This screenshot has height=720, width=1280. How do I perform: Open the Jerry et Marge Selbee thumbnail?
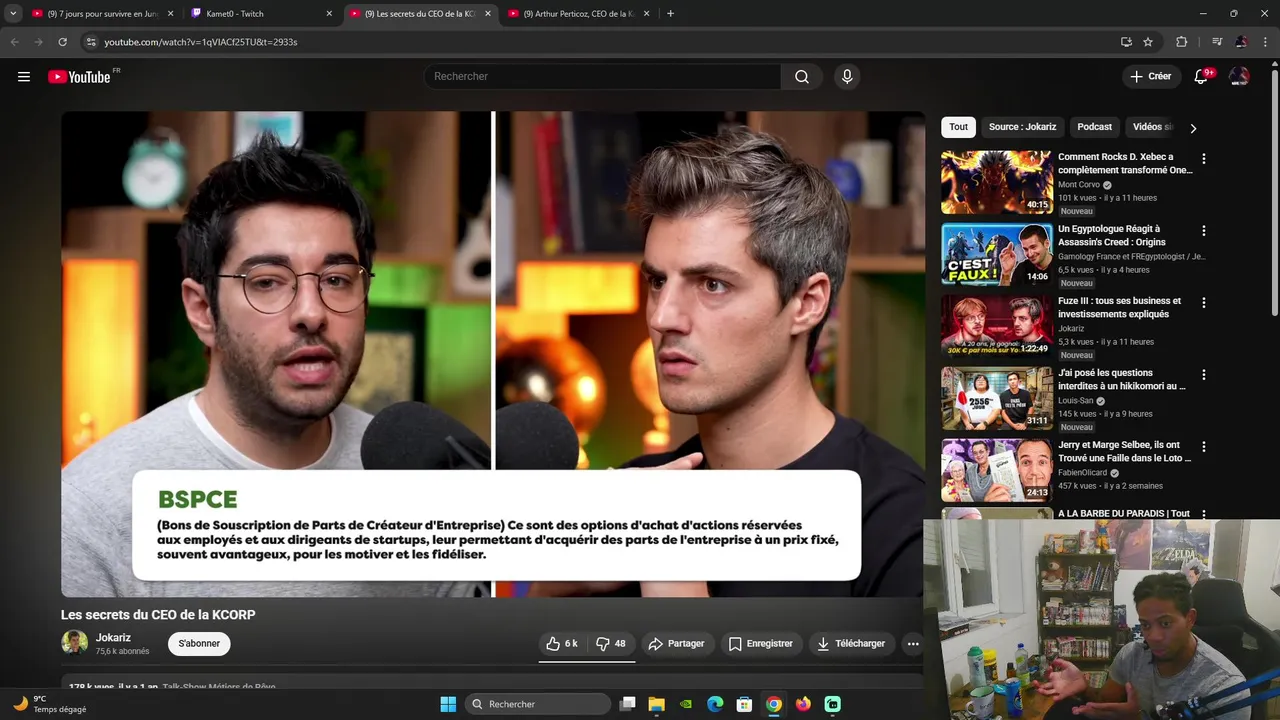[x=997, y=470]
